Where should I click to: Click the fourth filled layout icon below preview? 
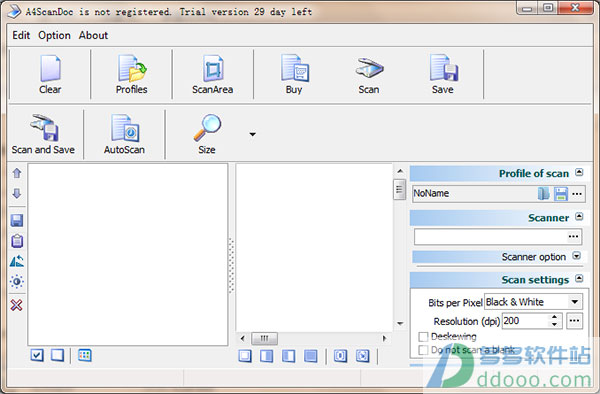click(x=311, y=356)
